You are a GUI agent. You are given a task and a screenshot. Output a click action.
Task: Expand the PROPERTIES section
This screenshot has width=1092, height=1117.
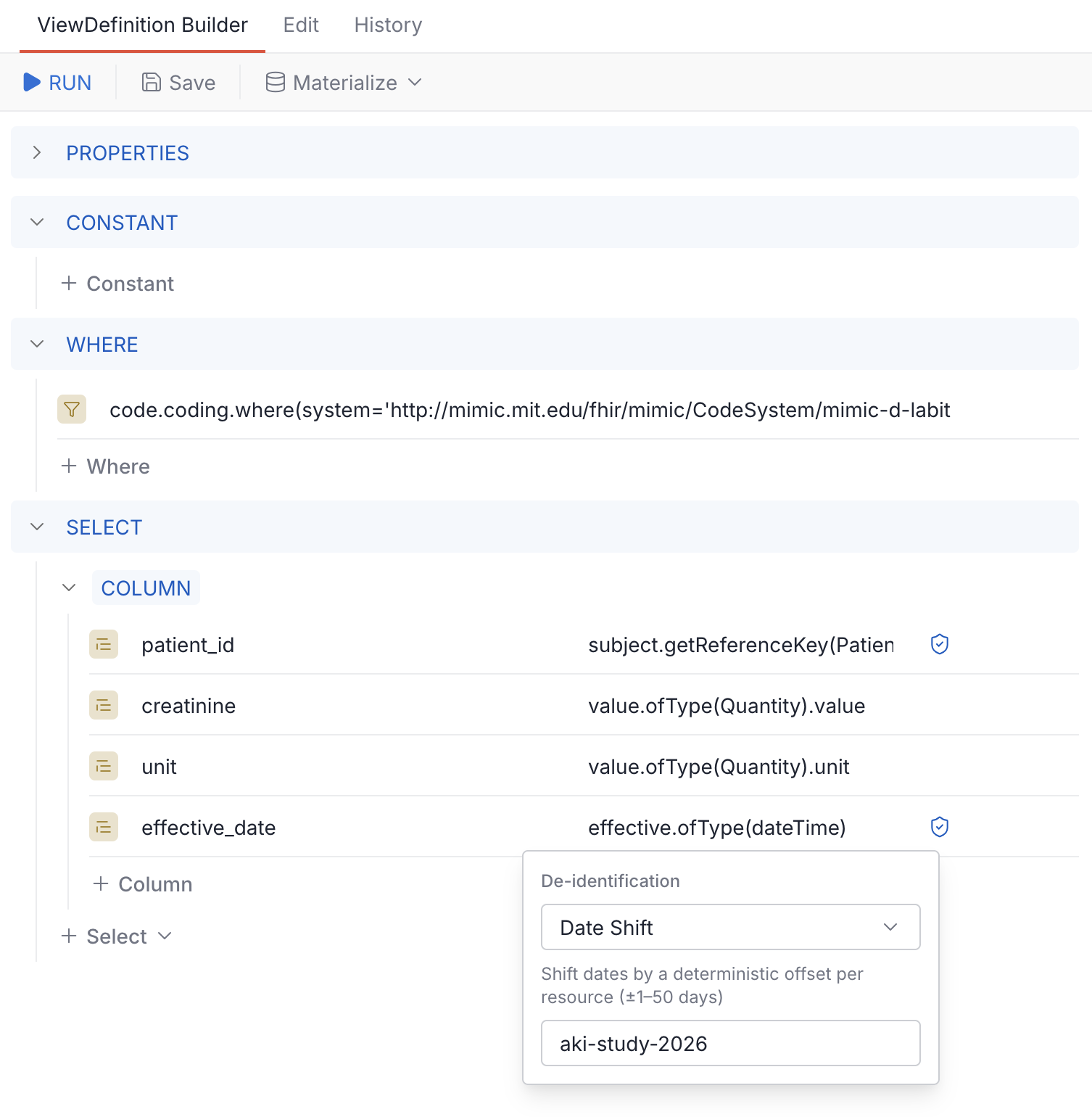(x=37, y=153)
